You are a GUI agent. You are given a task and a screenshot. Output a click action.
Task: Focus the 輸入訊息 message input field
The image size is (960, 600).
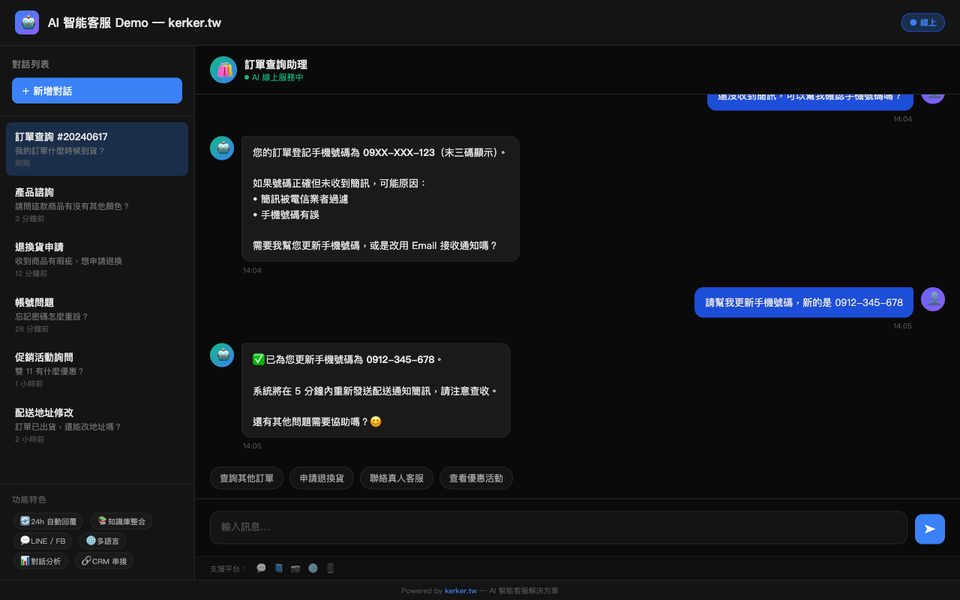pyautogui.click(x=558, y=527)
